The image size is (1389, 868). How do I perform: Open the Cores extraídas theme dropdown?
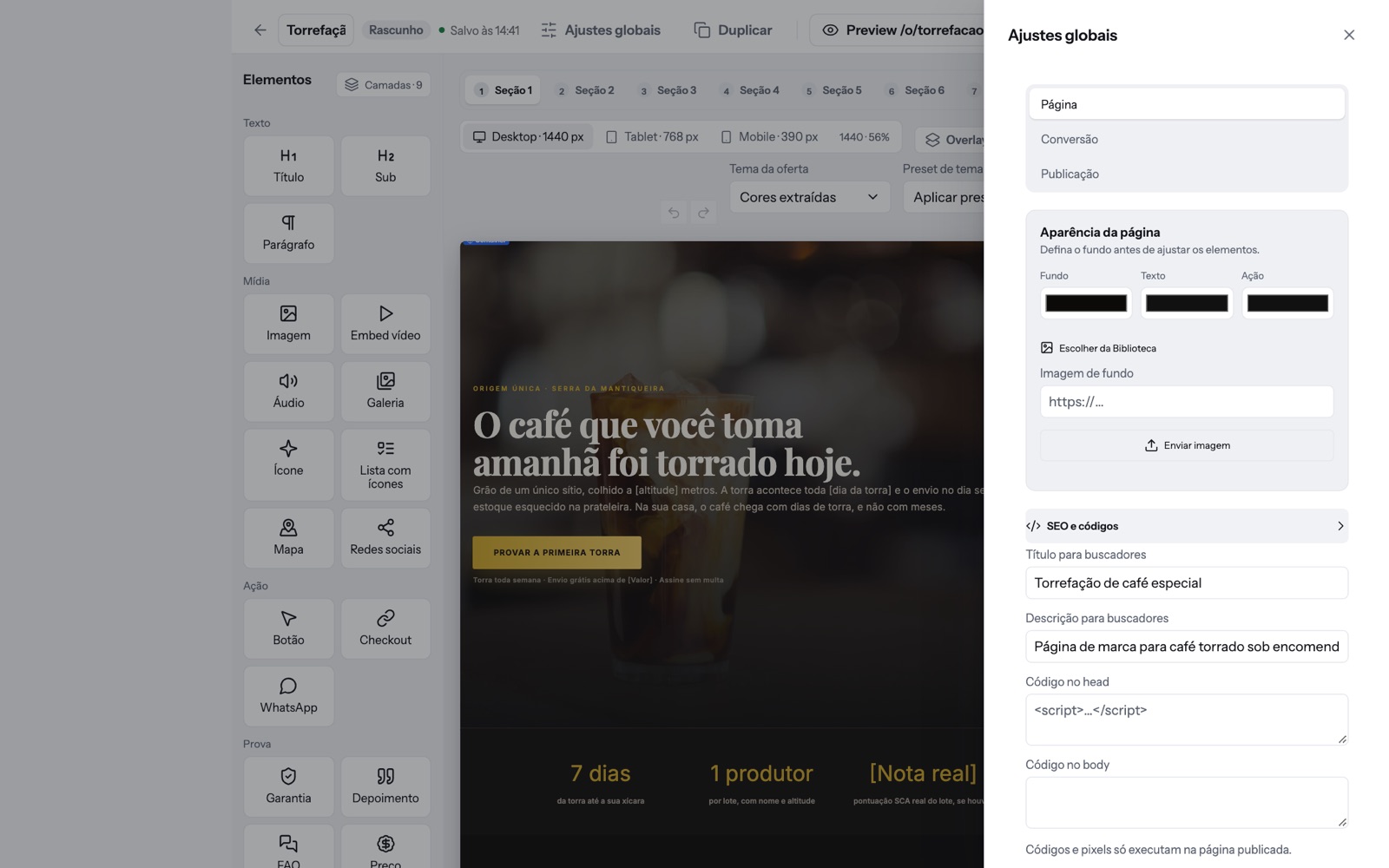[x=809, y=197]
